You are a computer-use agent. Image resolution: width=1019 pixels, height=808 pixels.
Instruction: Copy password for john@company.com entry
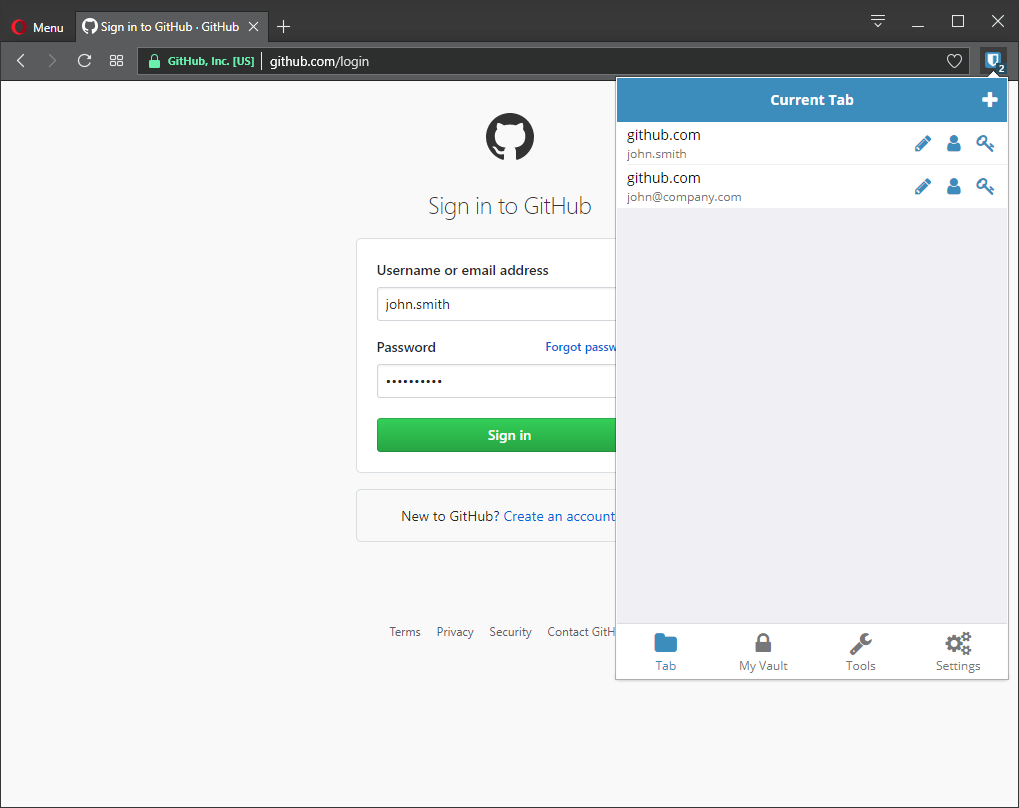coord(985,187)
